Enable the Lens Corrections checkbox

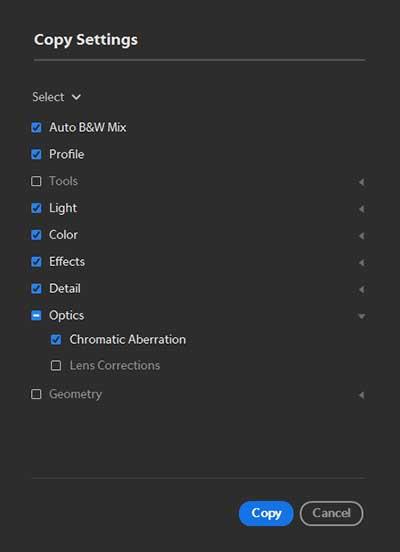click(x=56, y=365)
